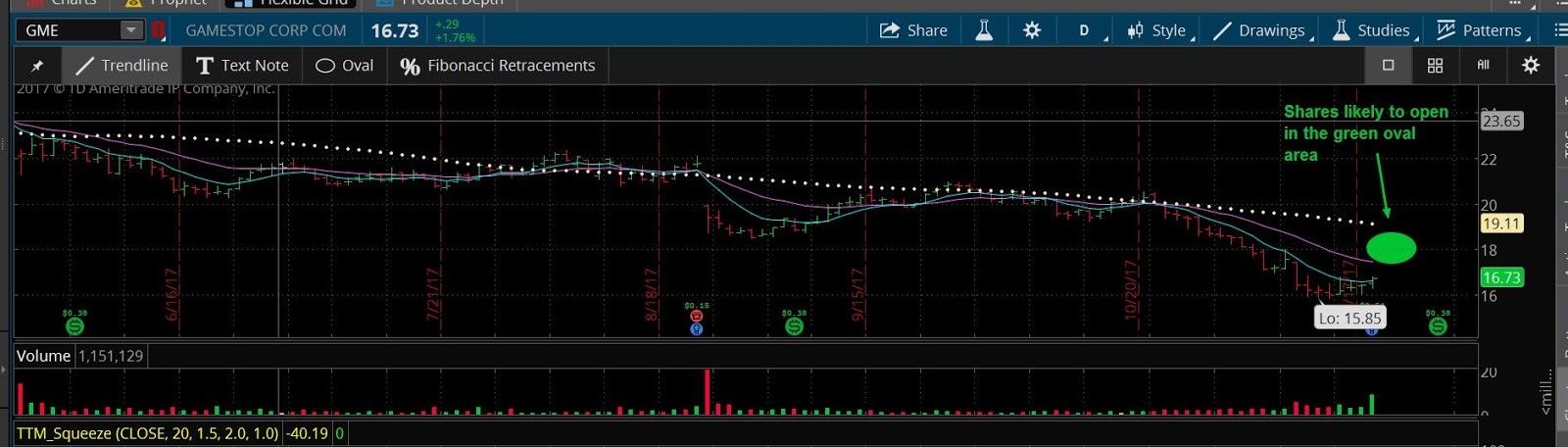
Task: Switch to four-chart grid view icon
Action: pyautogui.click(x=1435, y=66)
